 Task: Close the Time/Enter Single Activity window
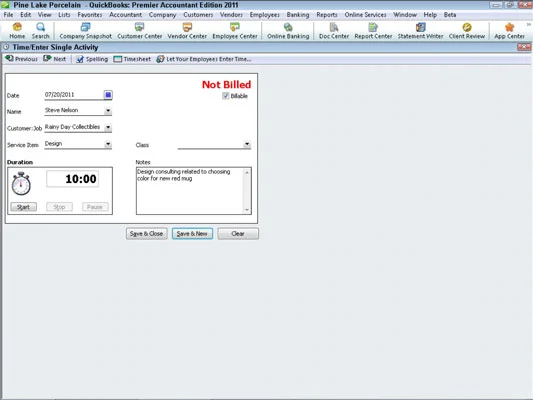pos(524,47)
